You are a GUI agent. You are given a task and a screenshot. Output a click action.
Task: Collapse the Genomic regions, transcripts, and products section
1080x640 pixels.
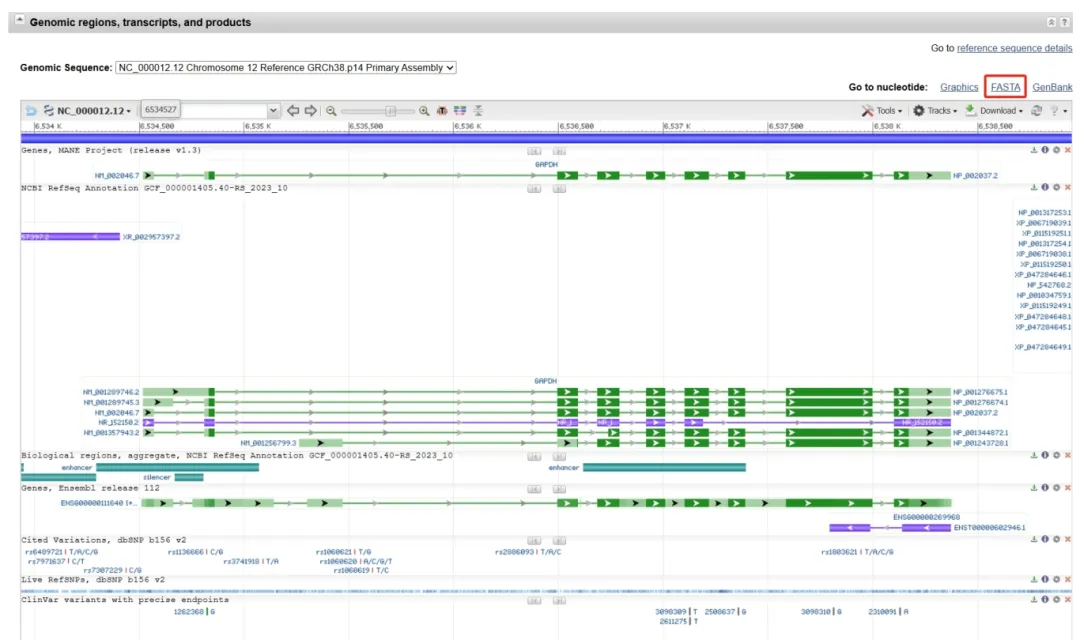click(x=19, y=21)
